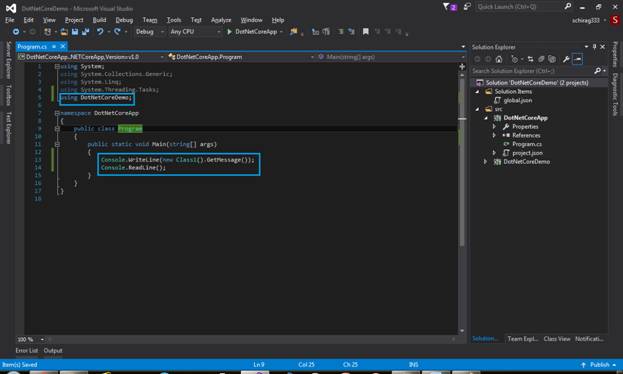Screen dimensions: 623x374
Task: Start debugging with the green play arrow
Action: tap(229, 31)
